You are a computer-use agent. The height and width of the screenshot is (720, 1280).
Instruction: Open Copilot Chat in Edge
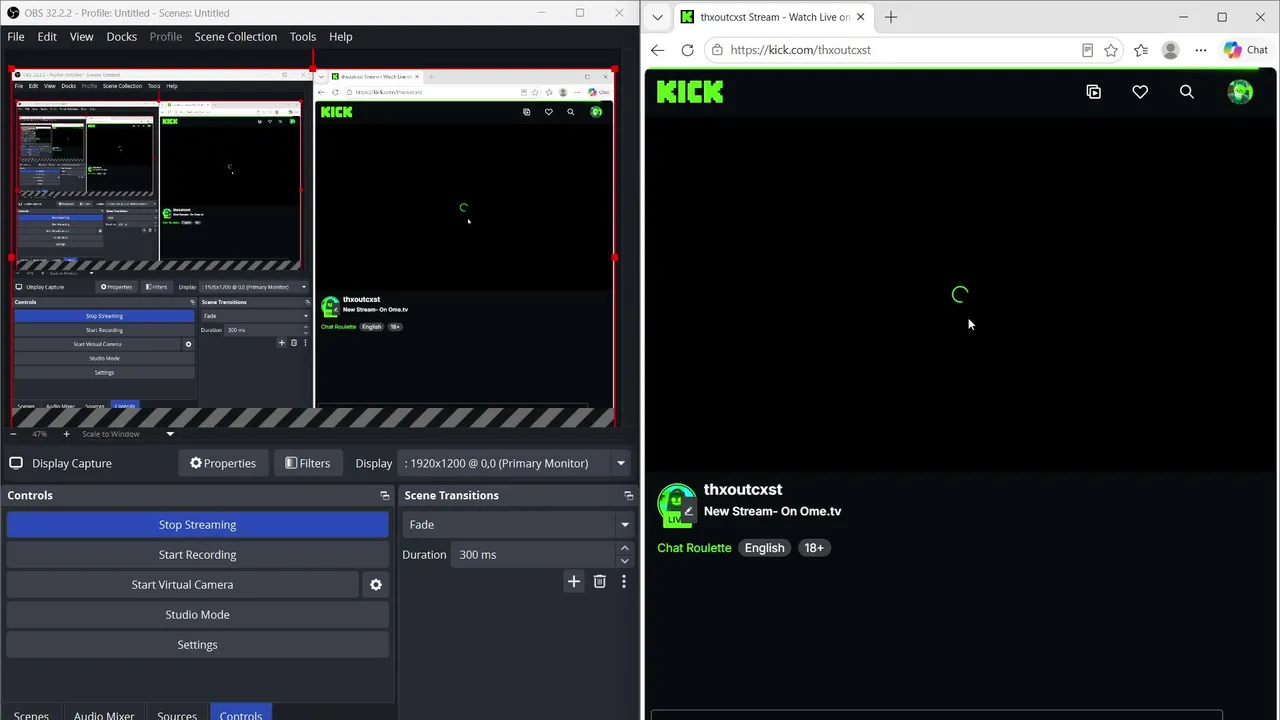[x=1246, y=50]
